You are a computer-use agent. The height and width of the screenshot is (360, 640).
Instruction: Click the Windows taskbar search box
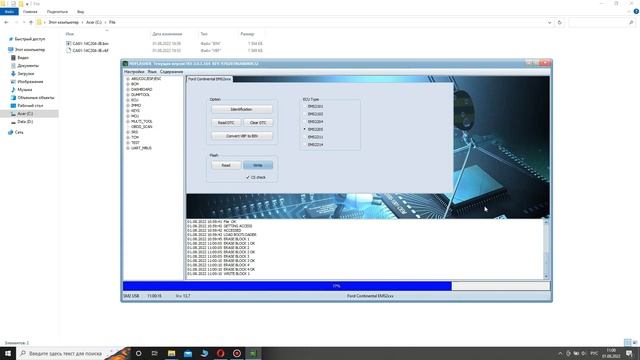65,353
